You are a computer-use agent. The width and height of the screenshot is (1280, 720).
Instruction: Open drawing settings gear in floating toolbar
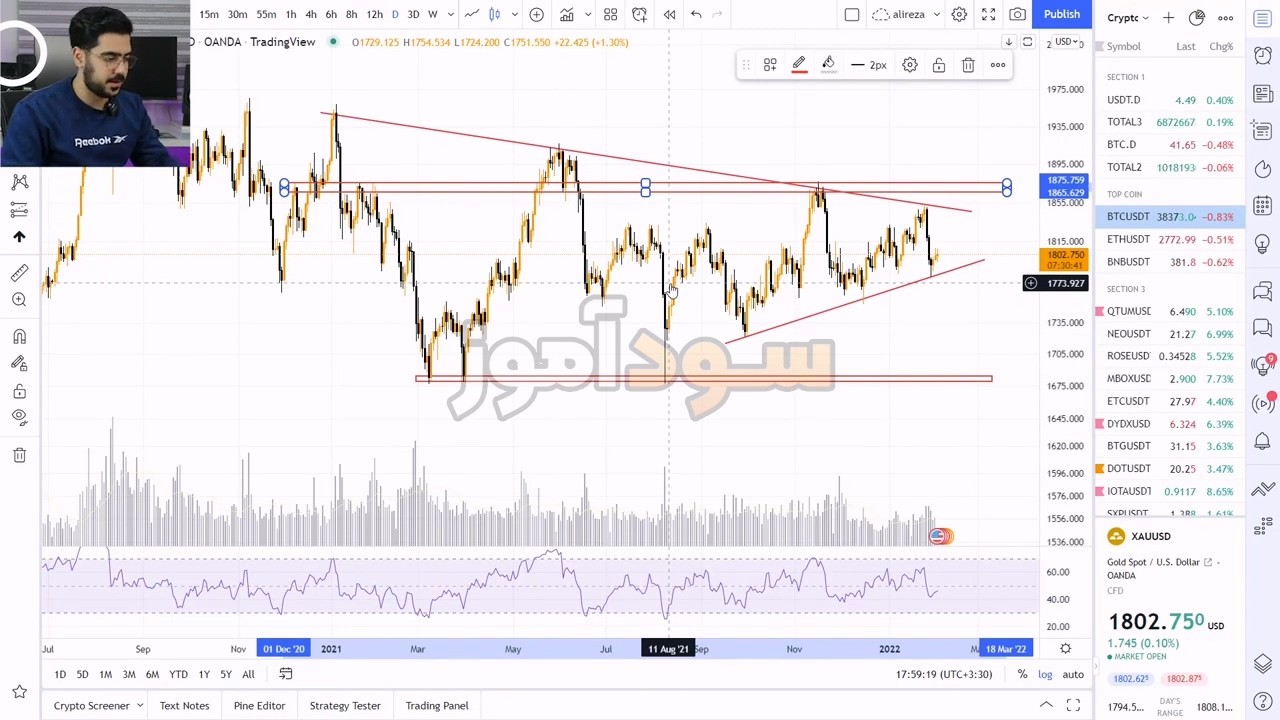(910, 65)
